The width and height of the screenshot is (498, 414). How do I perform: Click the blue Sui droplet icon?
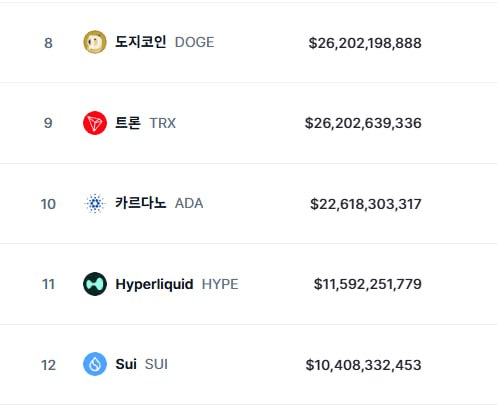[x=95, y=364]
